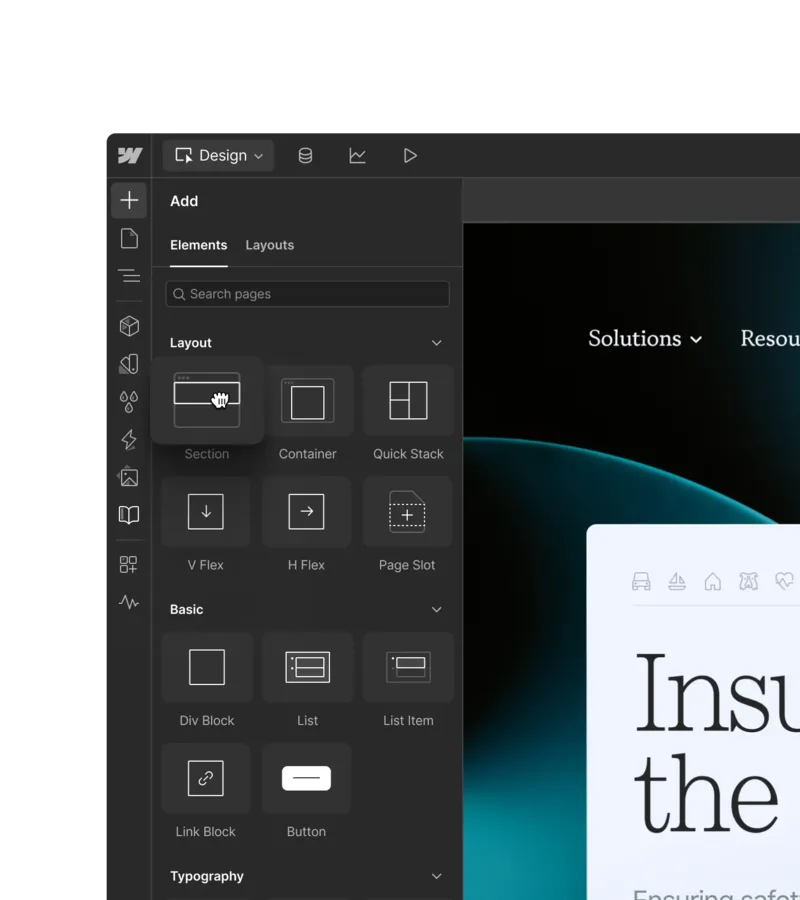This screenshot has height=900, width=800.
Task: Open the Variables panel
Action: (128, 402)
